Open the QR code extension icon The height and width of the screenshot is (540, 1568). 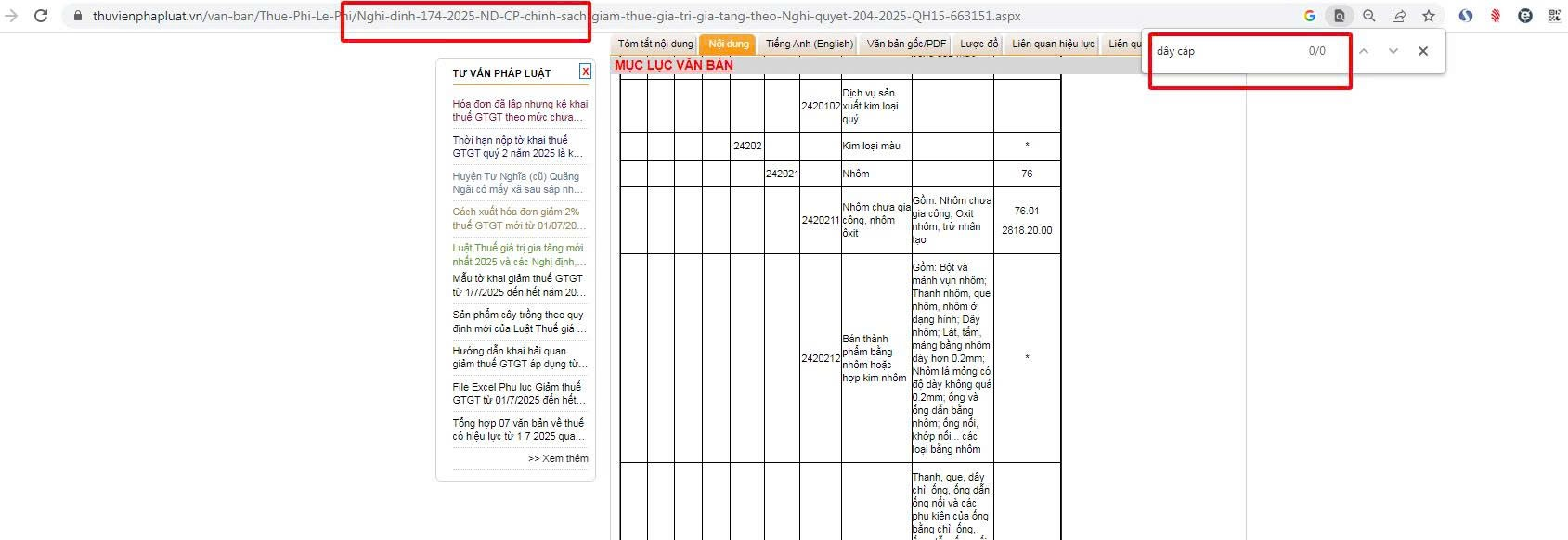coord(1555,16)
